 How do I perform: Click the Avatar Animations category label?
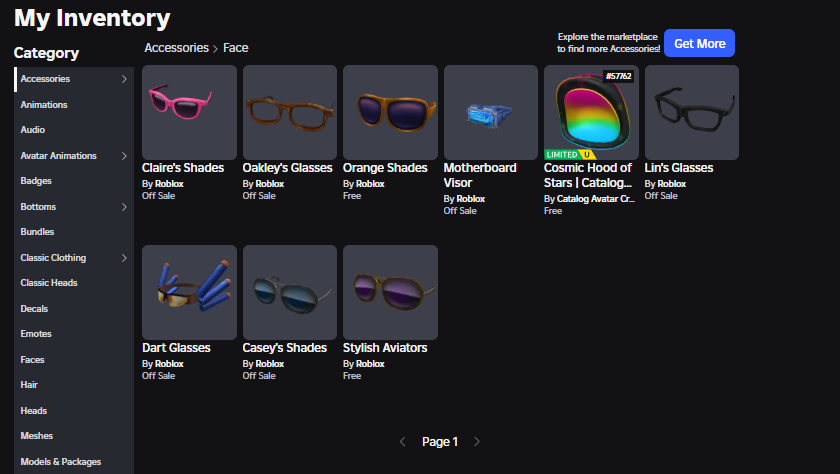[58, 156]
